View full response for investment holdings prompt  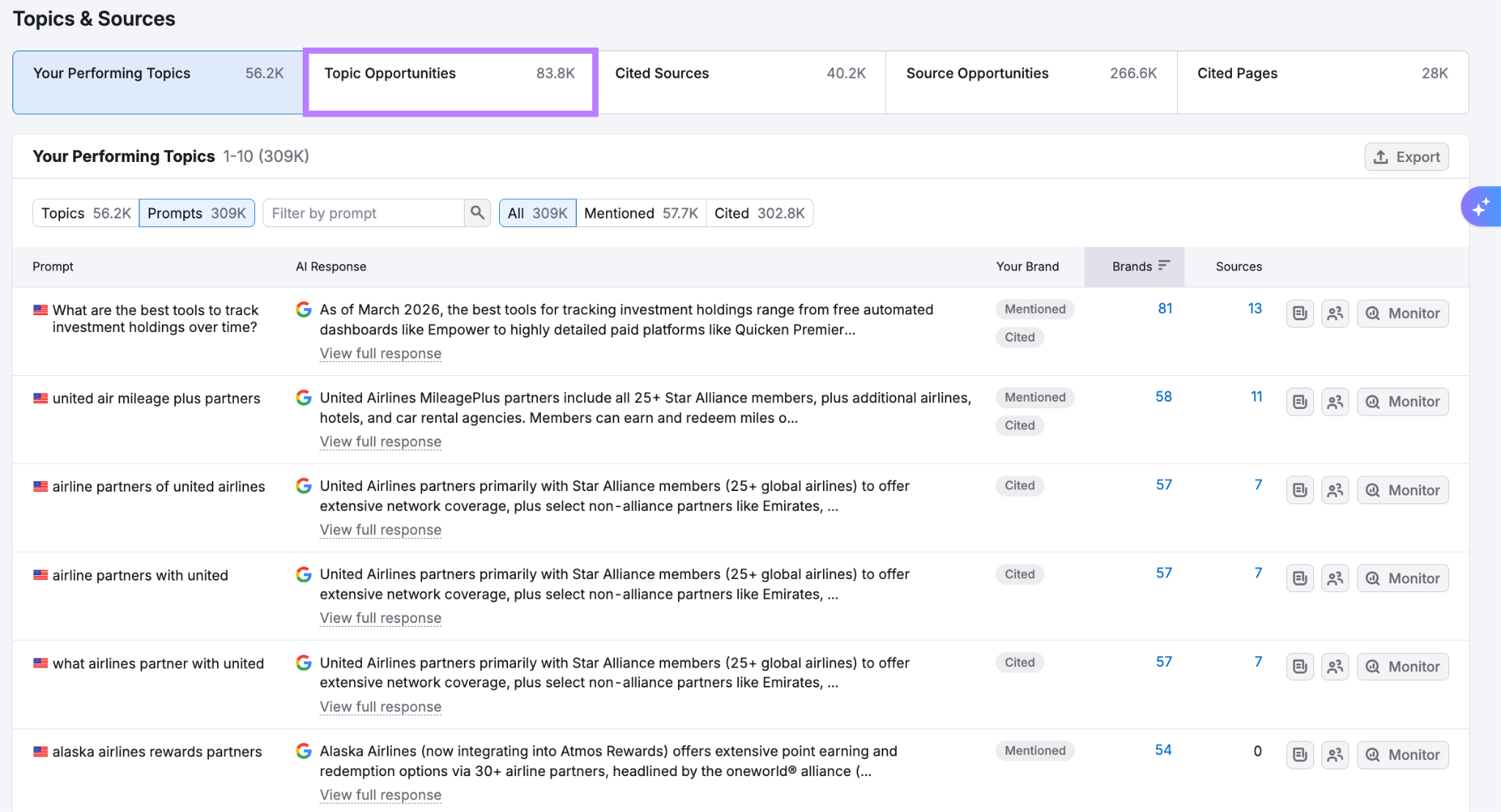380,353
